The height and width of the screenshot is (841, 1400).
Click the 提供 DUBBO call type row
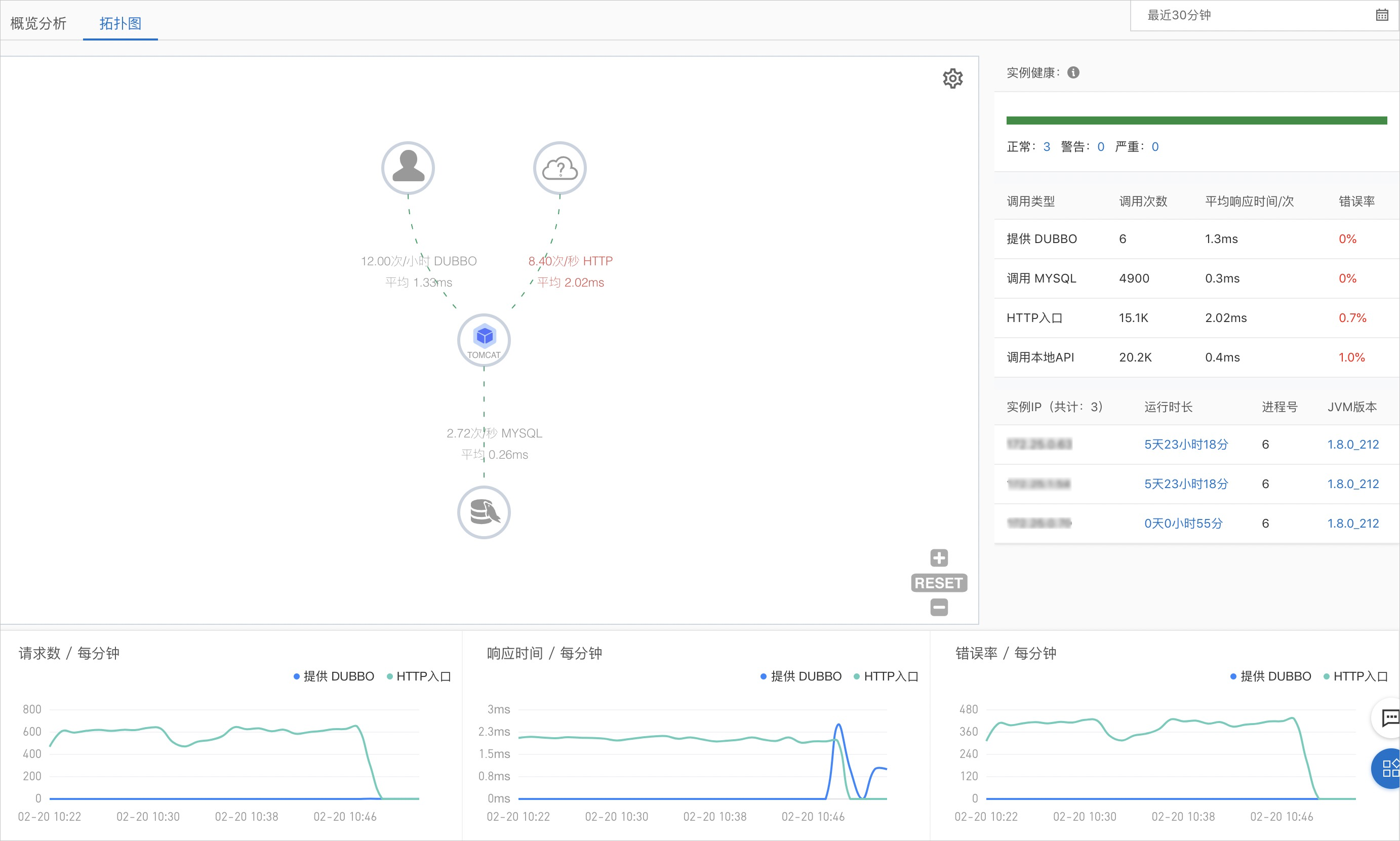[x=1196, y=238]
